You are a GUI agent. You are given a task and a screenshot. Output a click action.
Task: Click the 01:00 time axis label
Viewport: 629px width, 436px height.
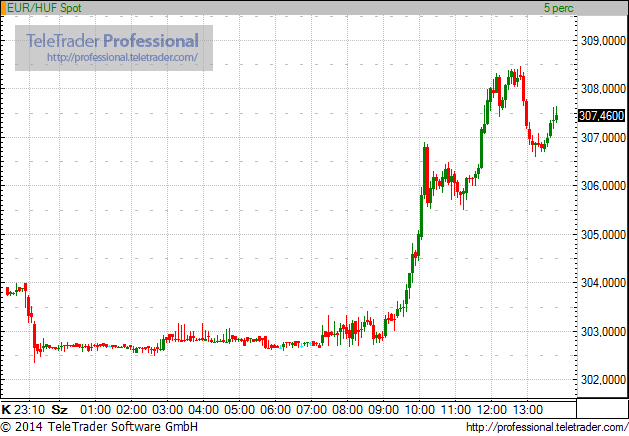coord(95,410)
